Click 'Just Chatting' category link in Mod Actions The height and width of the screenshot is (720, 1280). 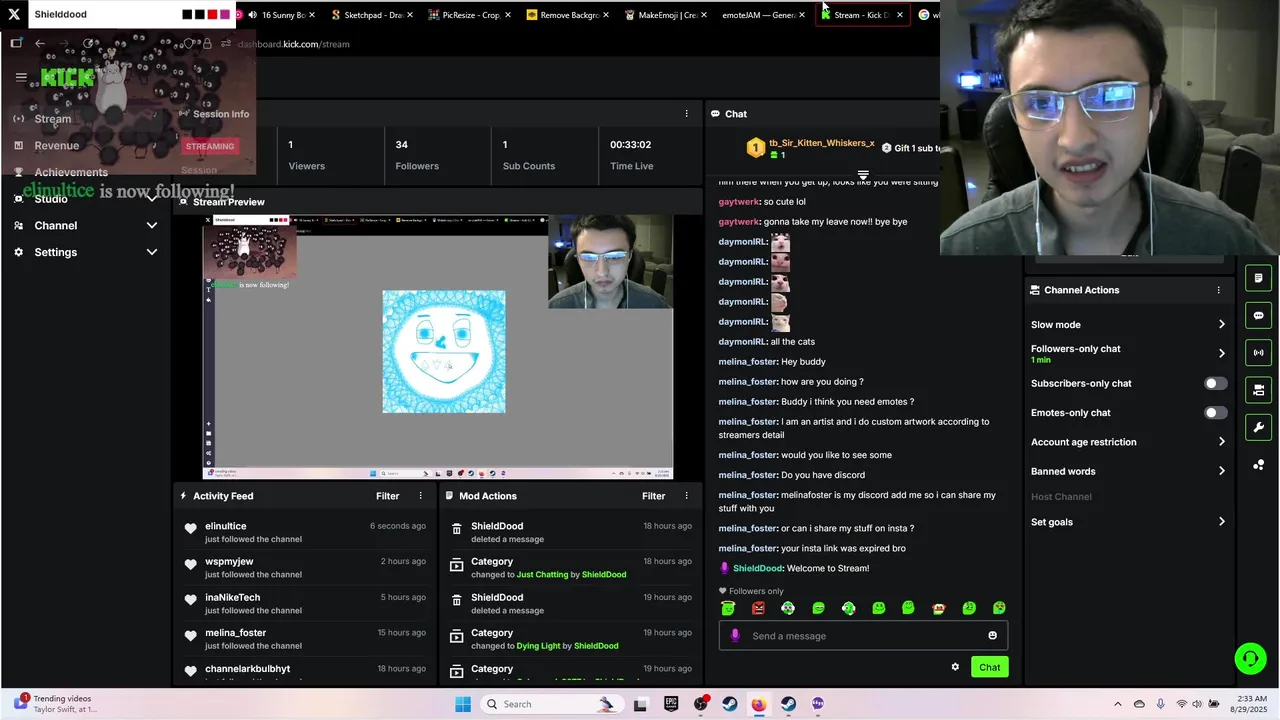pos(542,575)
